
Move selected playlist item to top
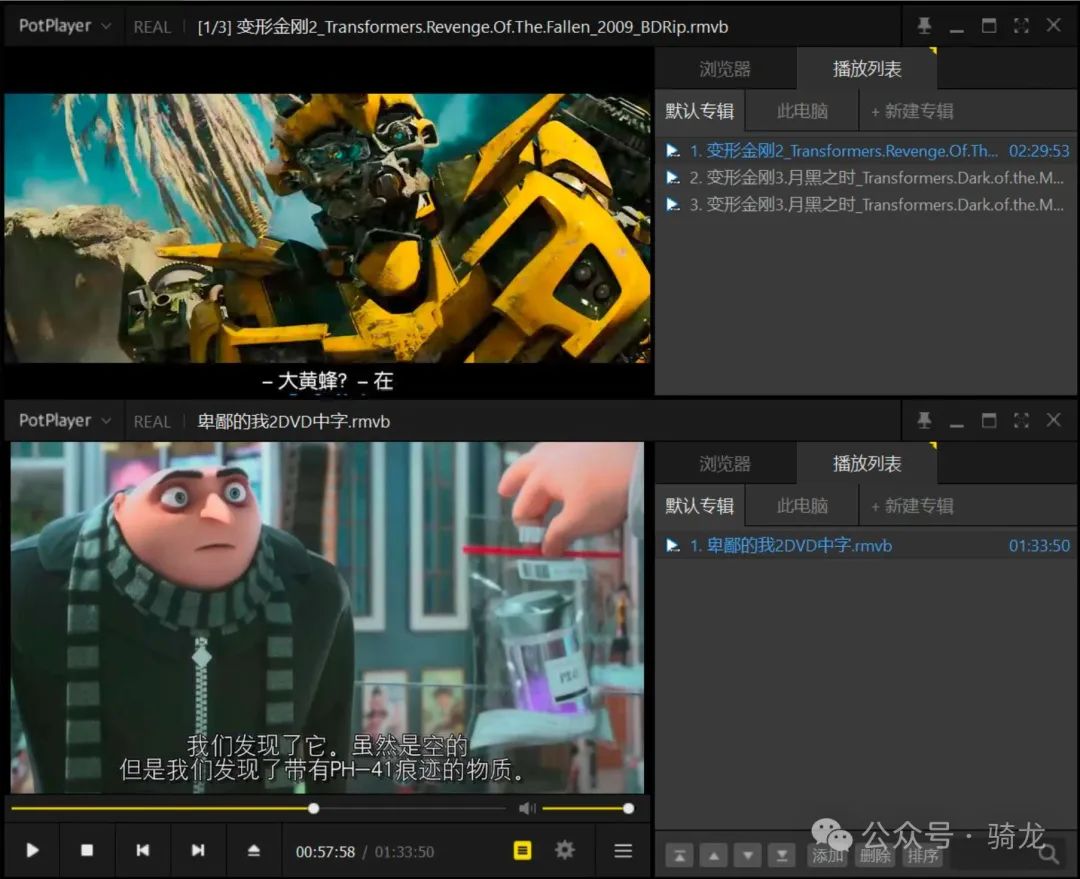[x=680, y=855]
